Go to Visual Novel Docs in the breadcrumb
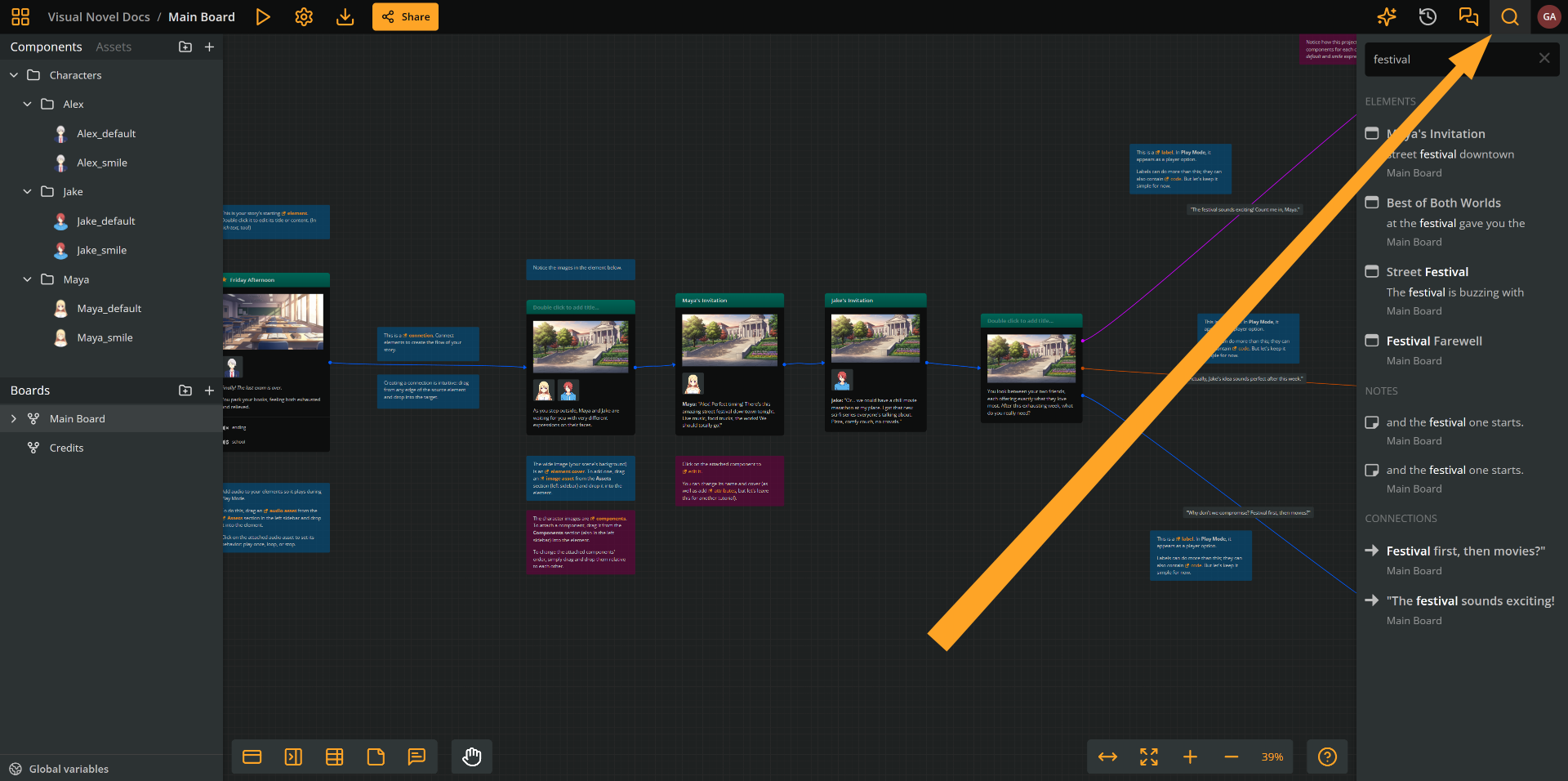The height and width of the screenshot is (781, 1568). coord(99,16)
